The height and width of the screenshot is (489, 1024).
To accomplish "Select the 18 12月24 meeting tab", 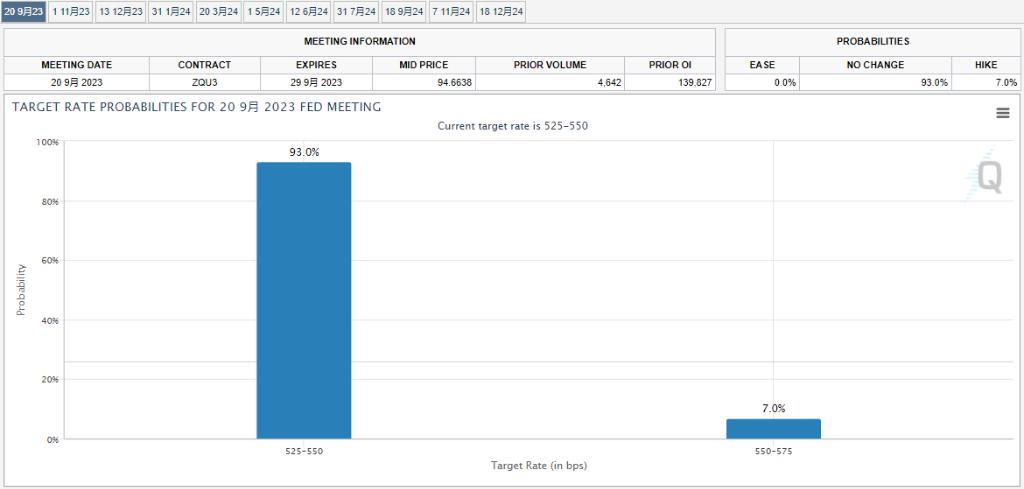I will (500, 12).
